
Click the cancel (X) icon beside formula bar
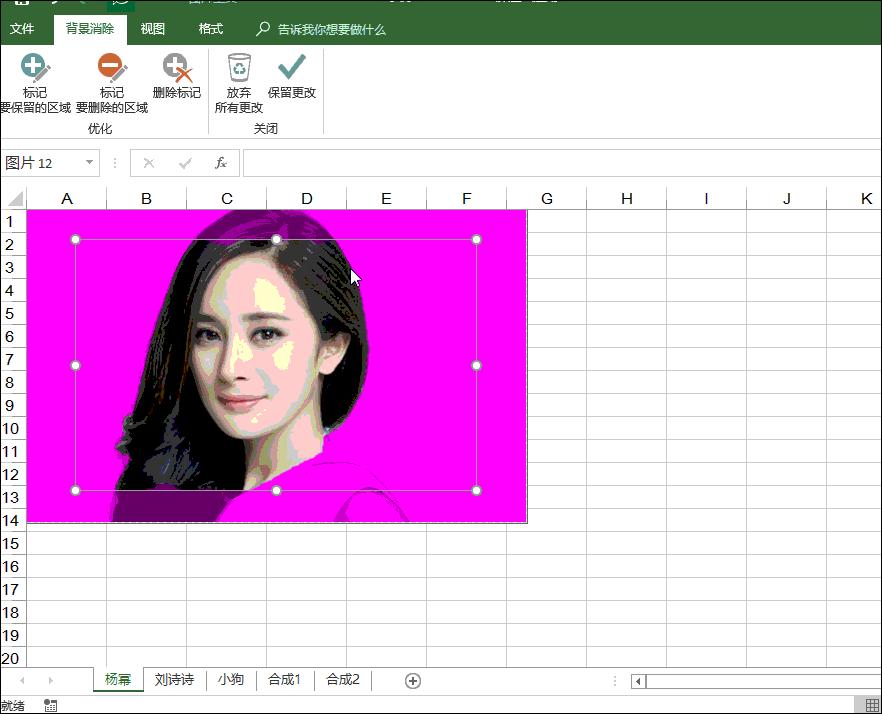(x=149, y=163)
